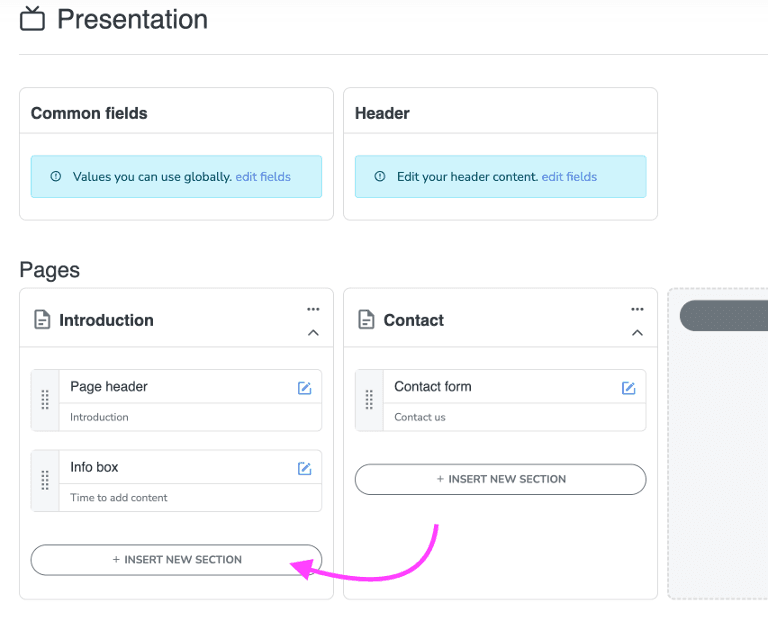Grab the Contact form drag handle

[x=369, y=400]
